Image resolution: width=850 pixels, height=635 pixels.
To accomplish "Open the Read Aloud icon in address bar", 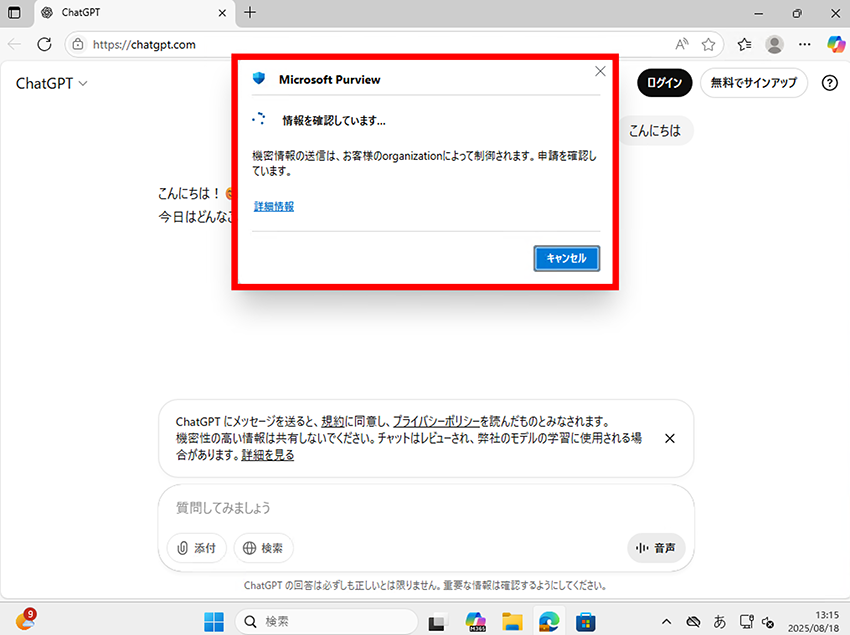I will pyautogui.click(x=682, y=44).
